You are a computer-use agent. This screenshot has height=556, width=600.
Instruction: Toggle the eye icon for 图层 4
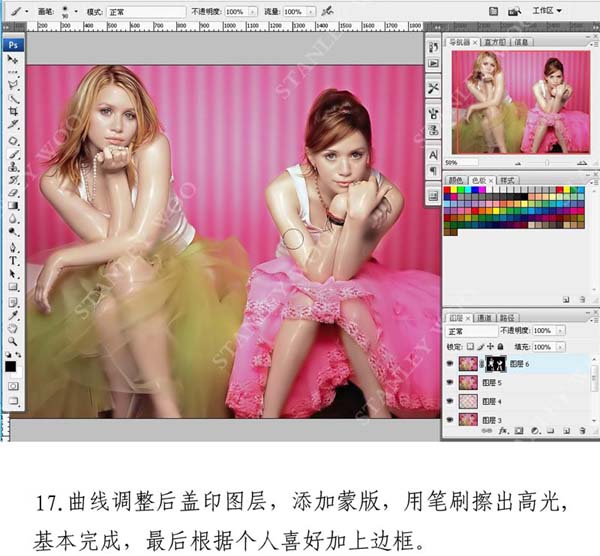point(450,402)
